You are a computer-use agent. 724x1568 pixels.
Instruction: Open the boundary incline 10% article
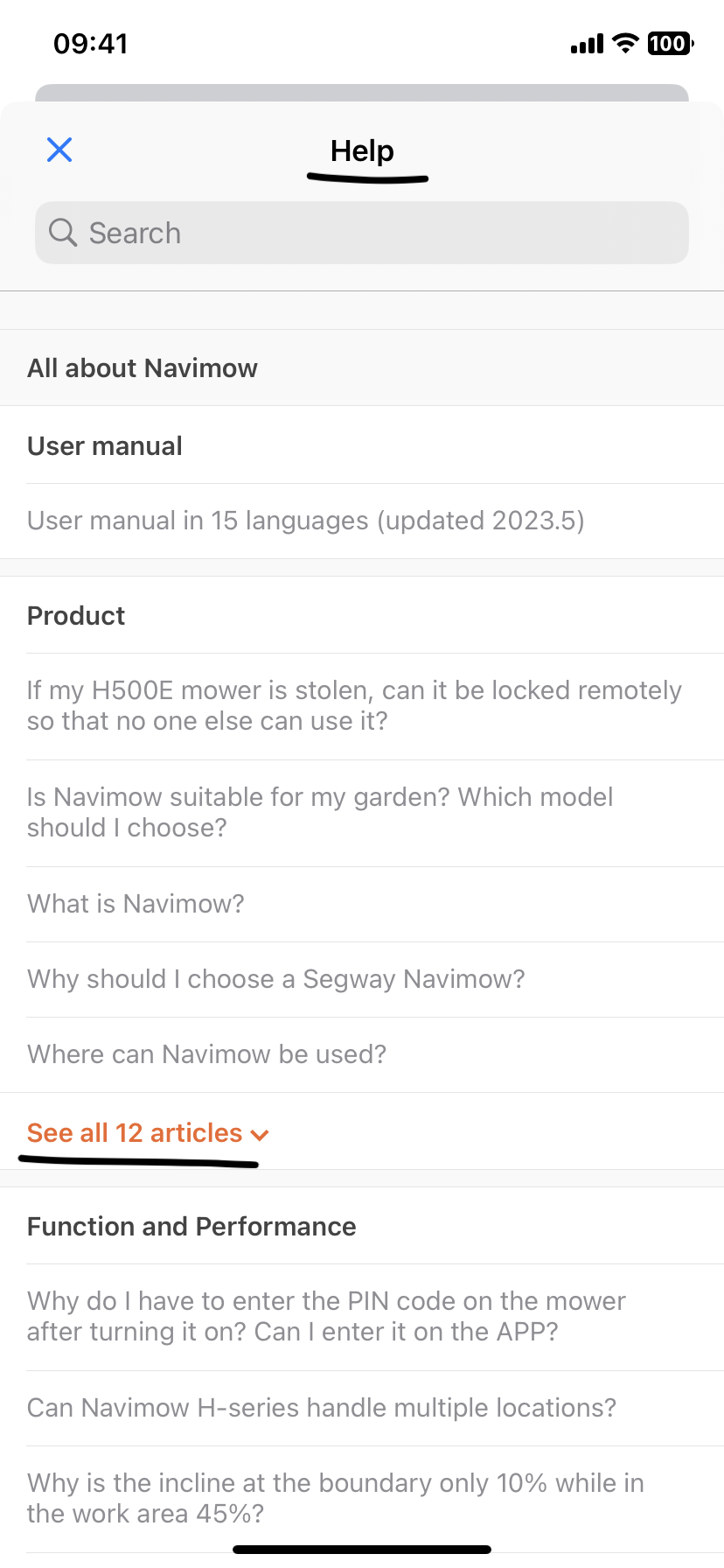[335, 1498]
